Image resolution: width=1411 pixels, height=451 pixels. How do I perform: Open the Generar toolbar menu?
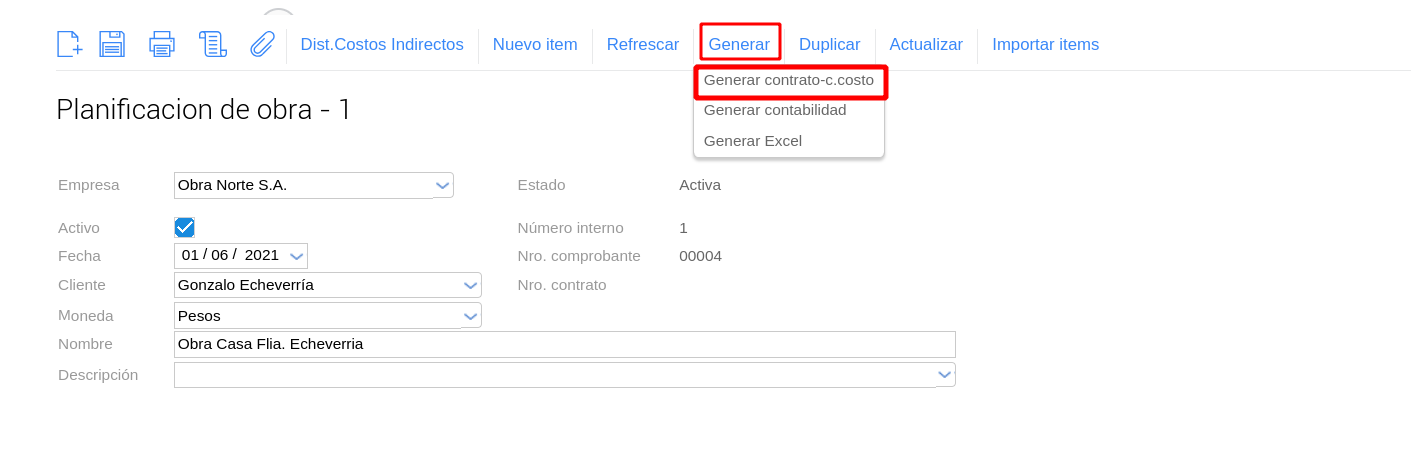click(739, 45)
